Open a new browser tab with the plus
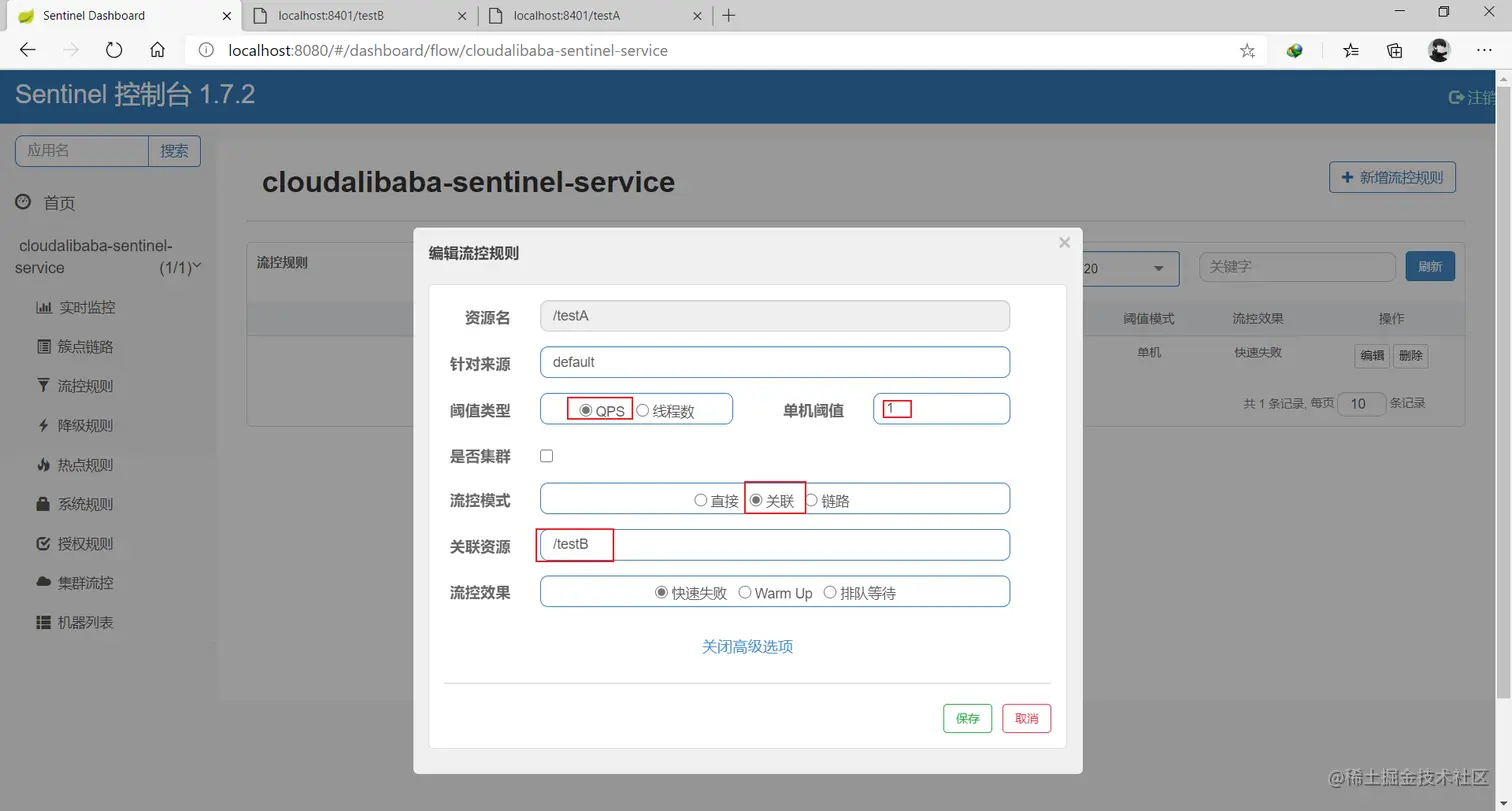 tap(729, 15)
